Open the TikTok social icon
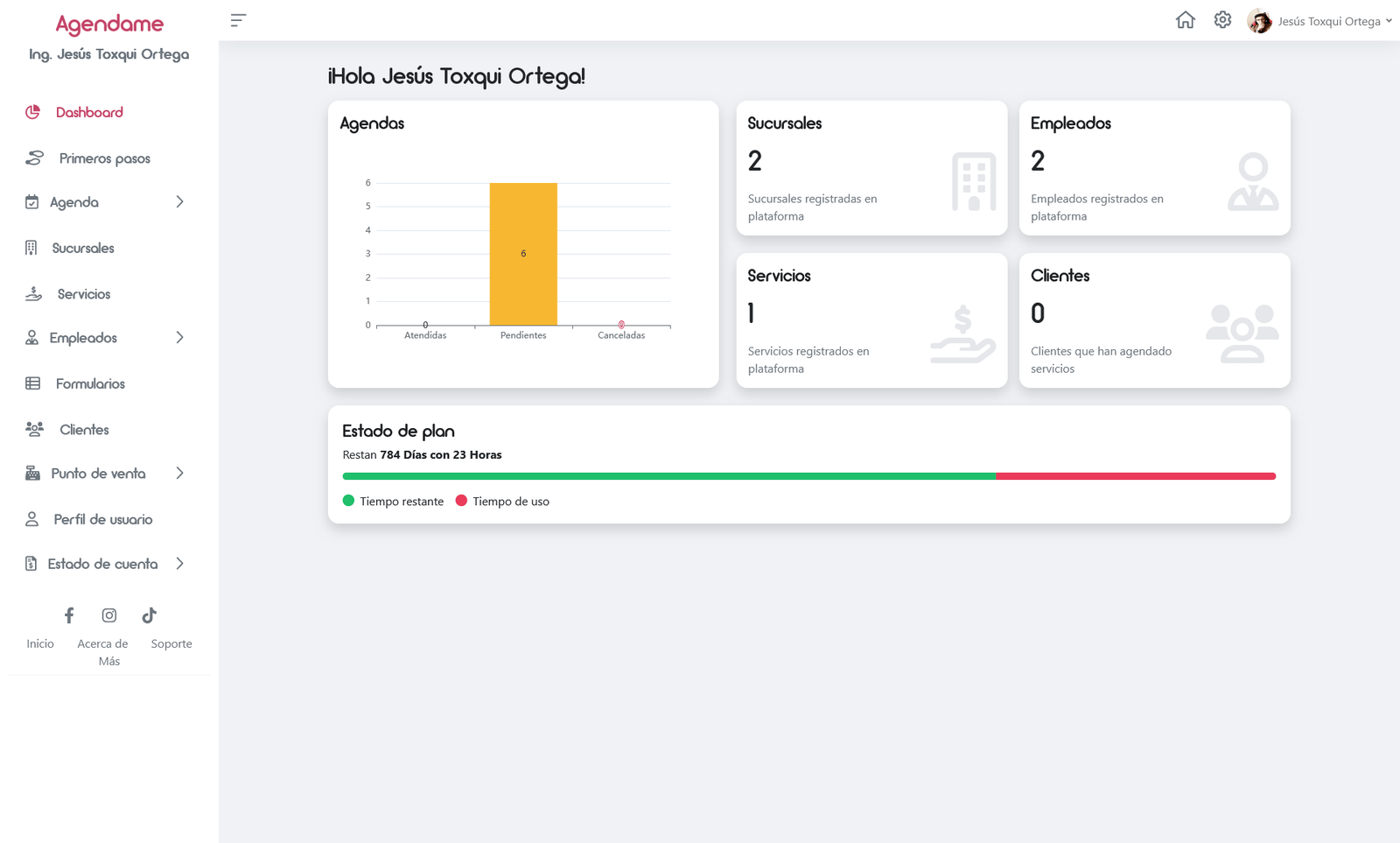 click(x=150, y=615)
